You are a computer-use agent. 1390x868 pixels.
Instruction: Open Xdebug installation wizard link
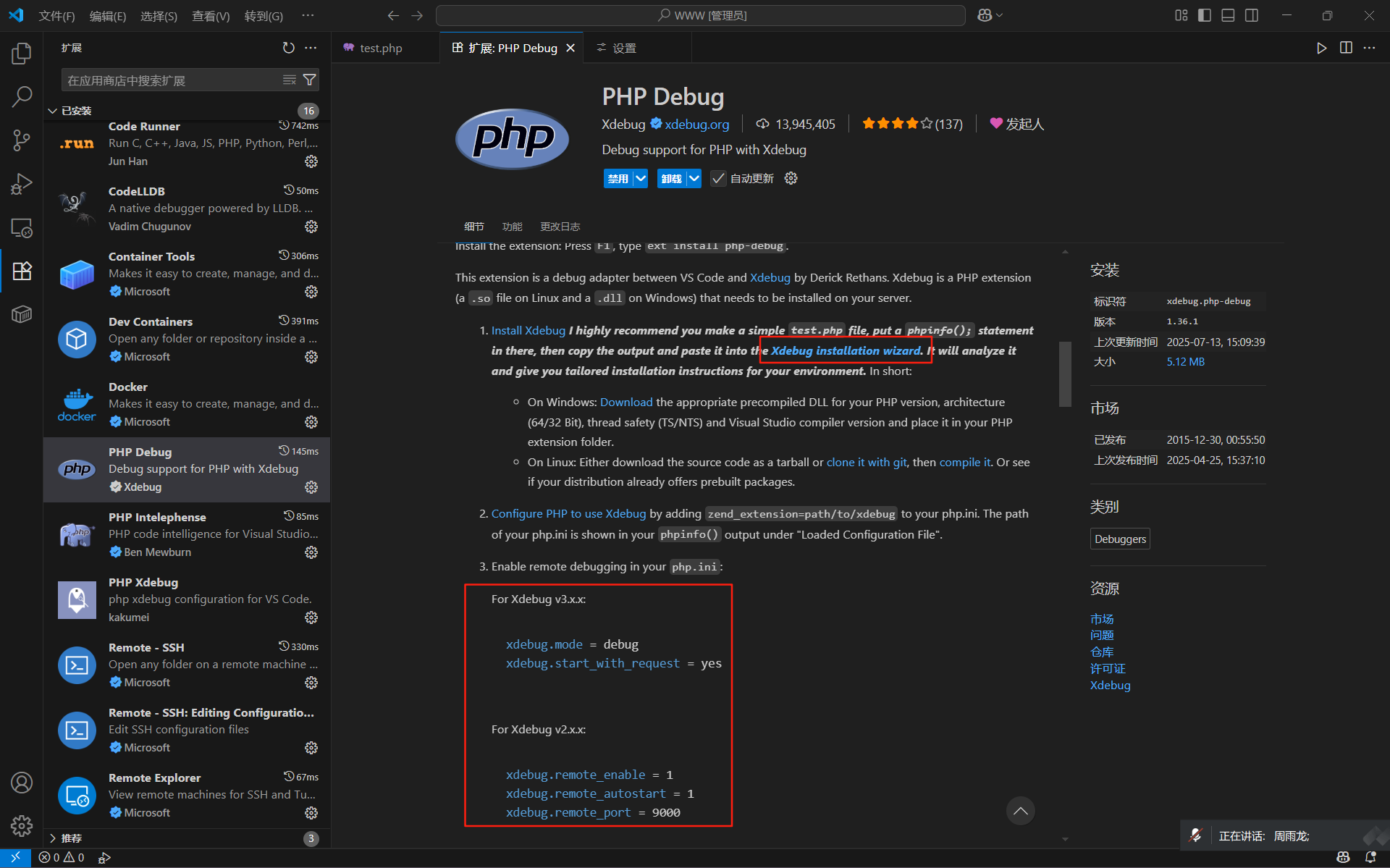pyautogui.click(x=846, y=350)
